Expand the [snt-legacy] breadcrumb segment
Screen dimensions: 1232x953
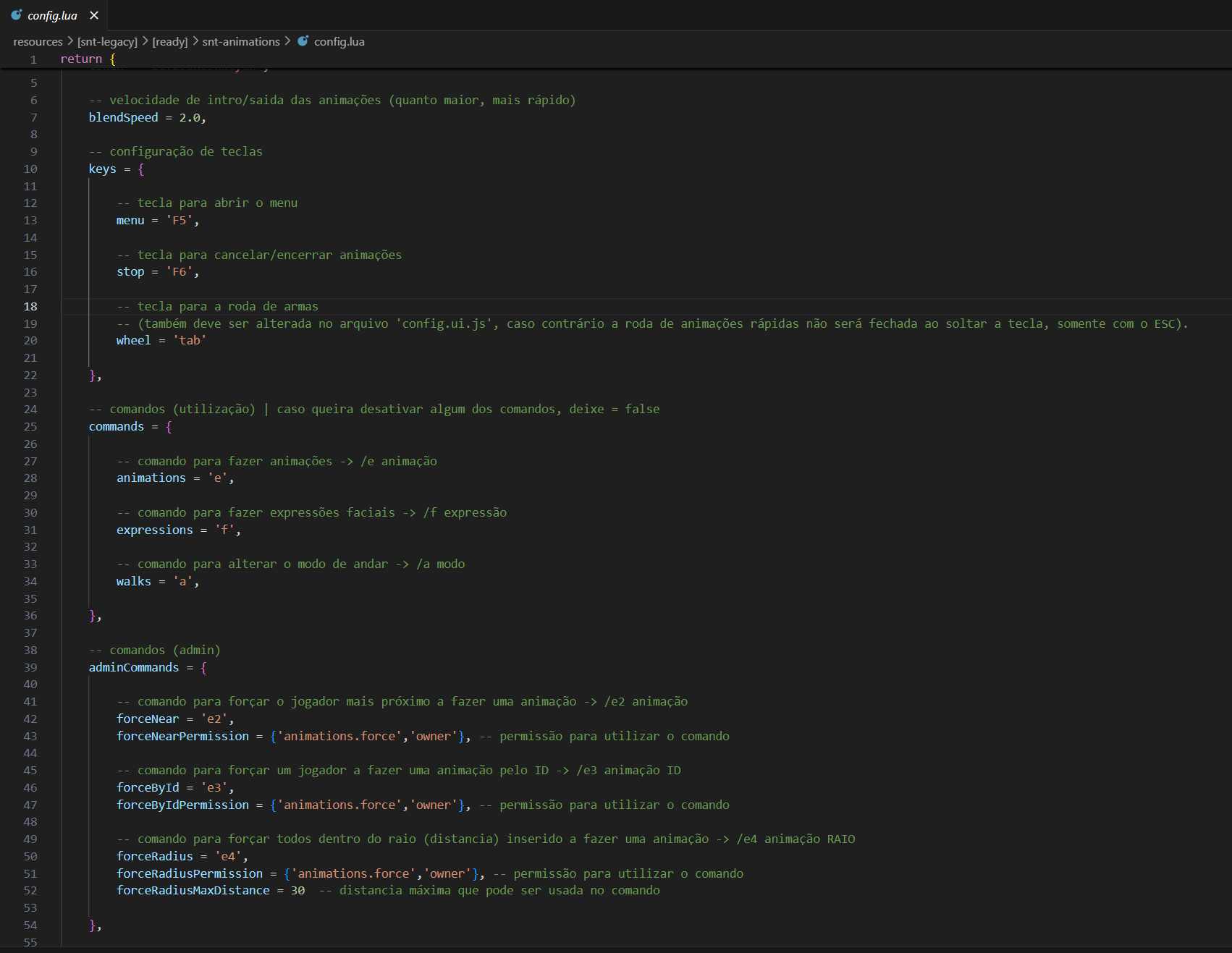click(107, 42)
